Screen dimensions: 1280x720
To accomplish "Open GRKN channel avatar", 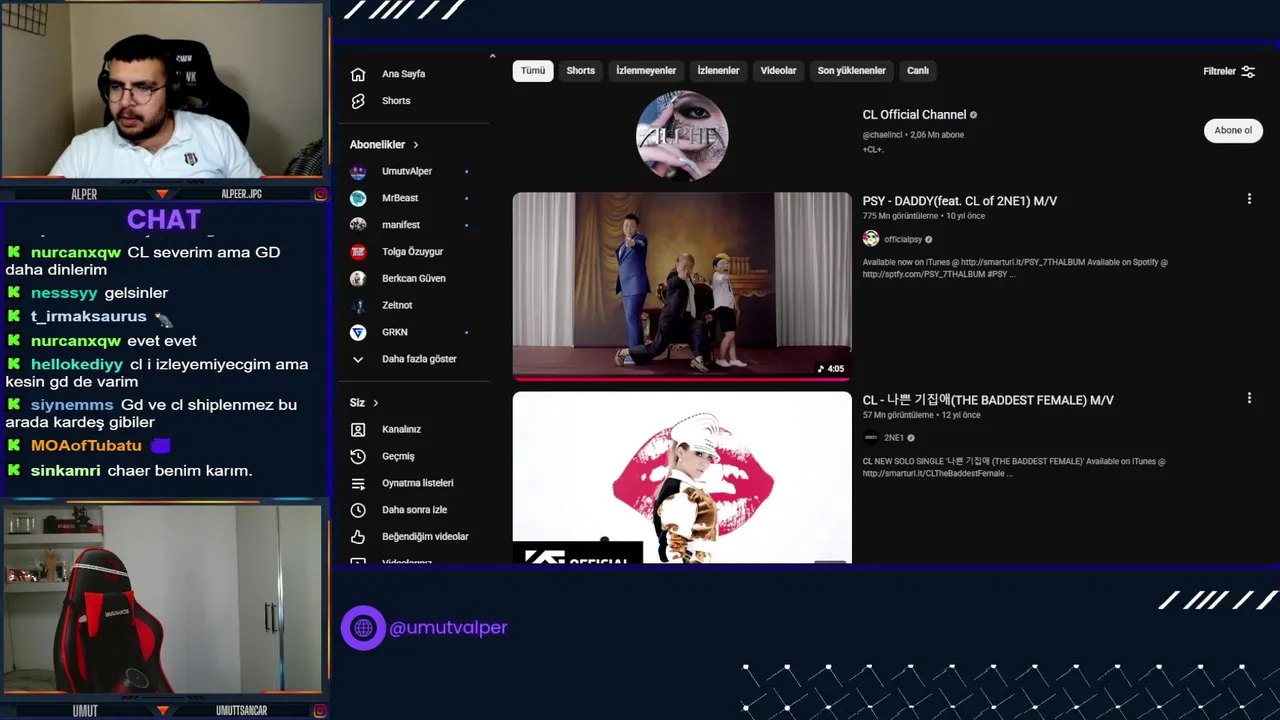I will click(358, 332).
